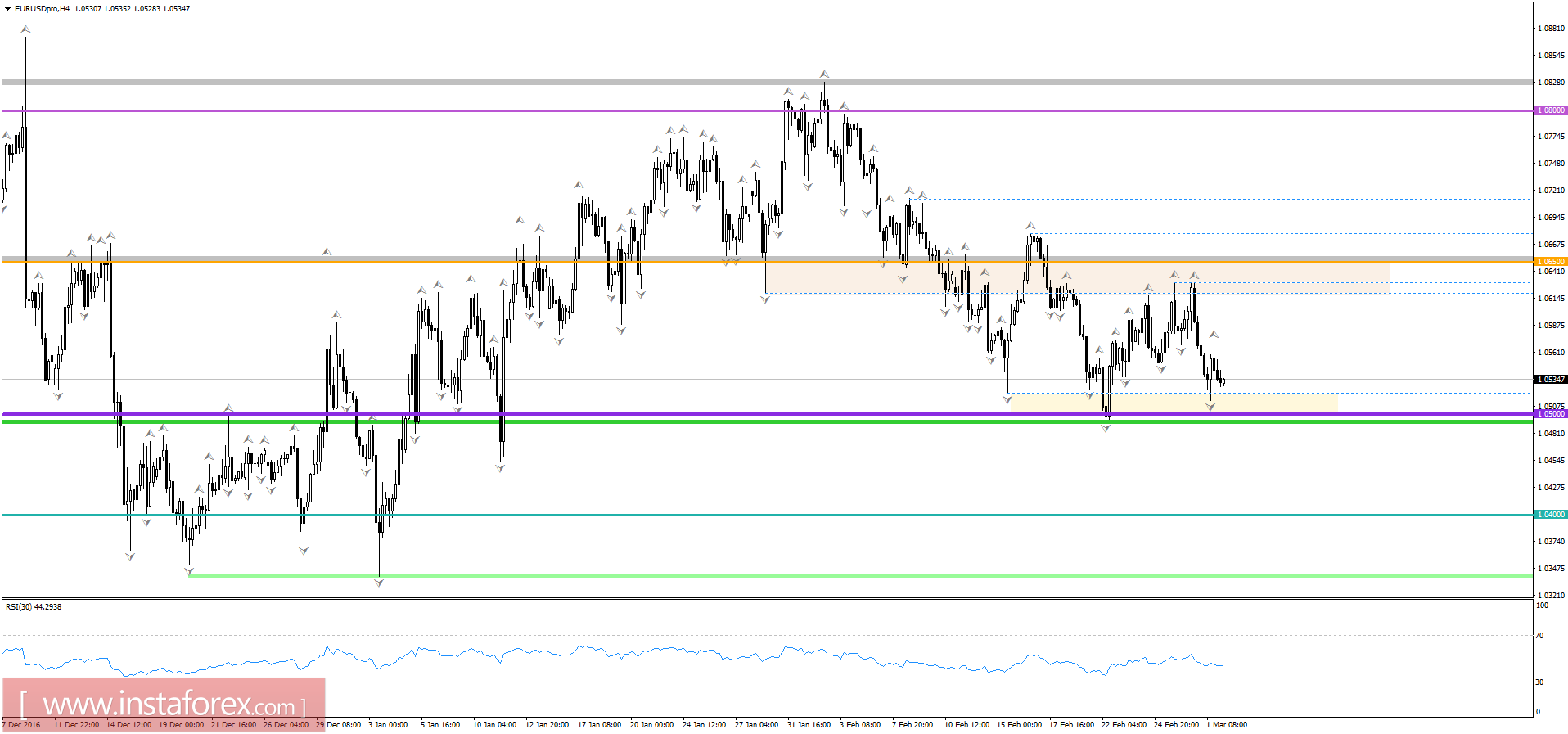Click the RSI(30) 44.2938 indicator label
Image resolution: width=1568 pixels, height=734 pixels.
click(34, 607)
